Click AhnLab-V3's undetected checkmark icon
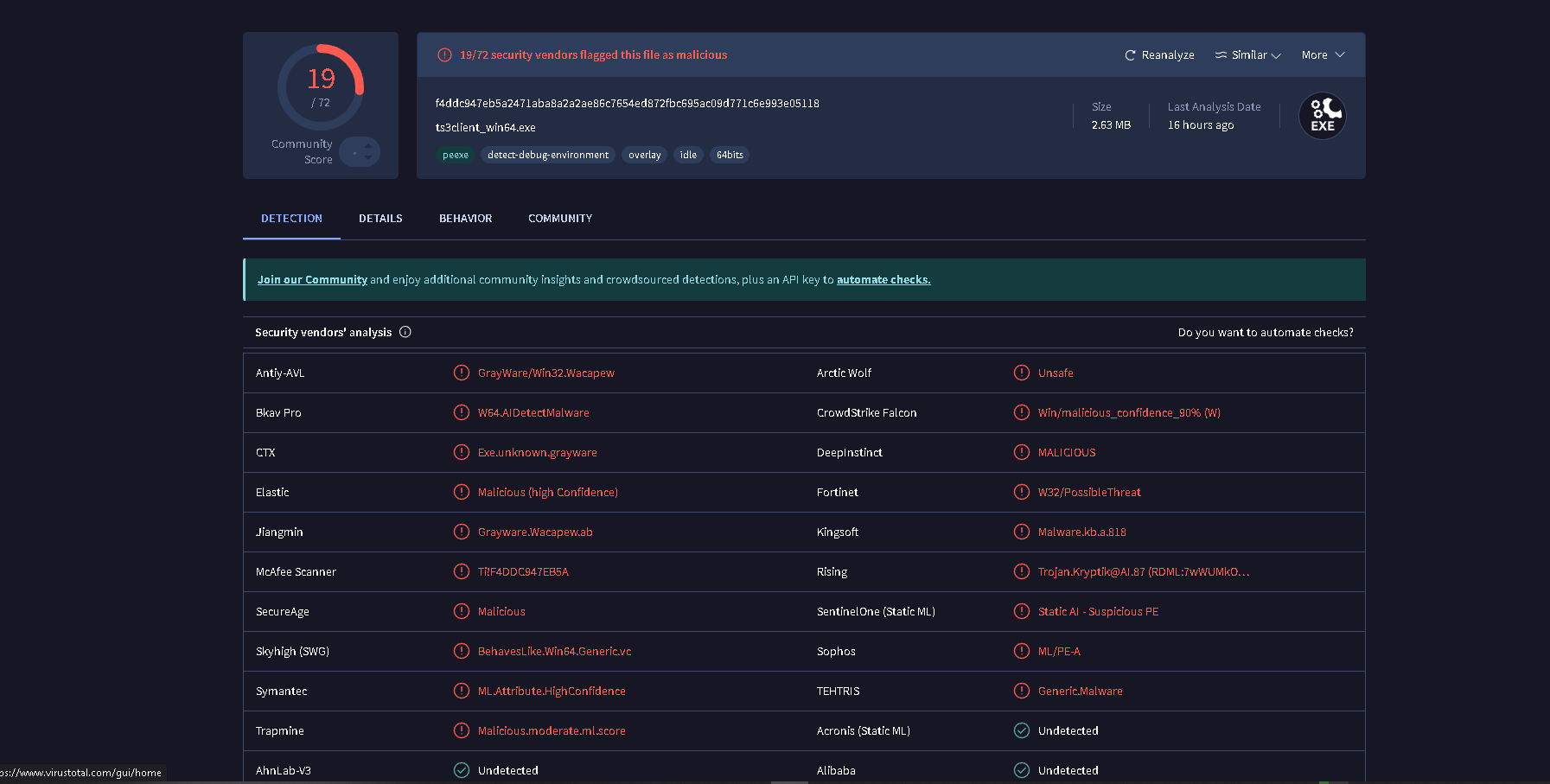This screenshot has width=1550, height=784. (462, 771)
